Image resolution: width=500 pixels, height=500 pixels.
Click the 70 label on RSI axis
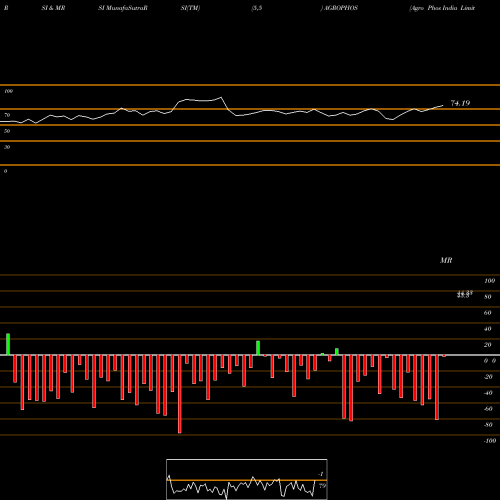(x=7, y=115)
